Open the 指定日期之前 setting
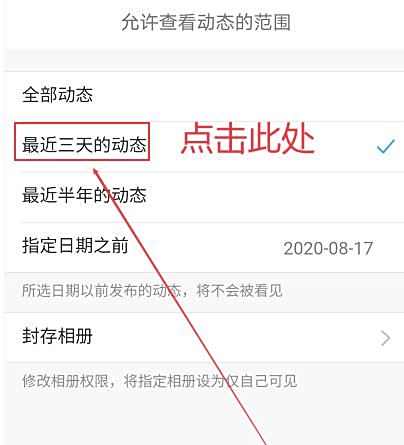 click(x=204, y=247)
